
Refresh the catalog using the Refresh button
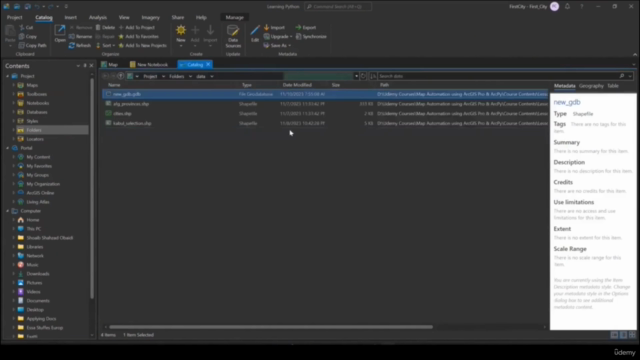tap(80, 45)
